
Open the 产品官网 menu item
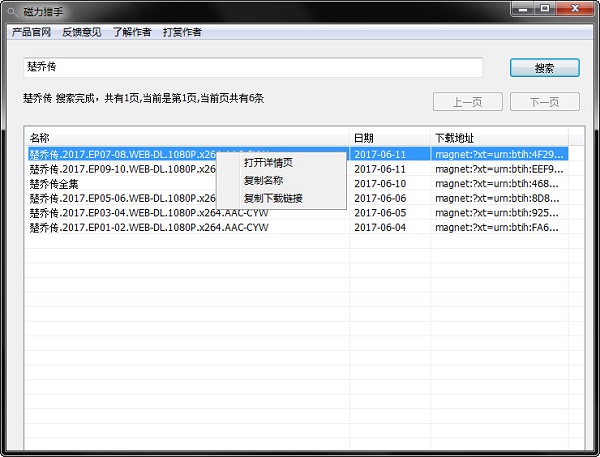tap(31, 32)
